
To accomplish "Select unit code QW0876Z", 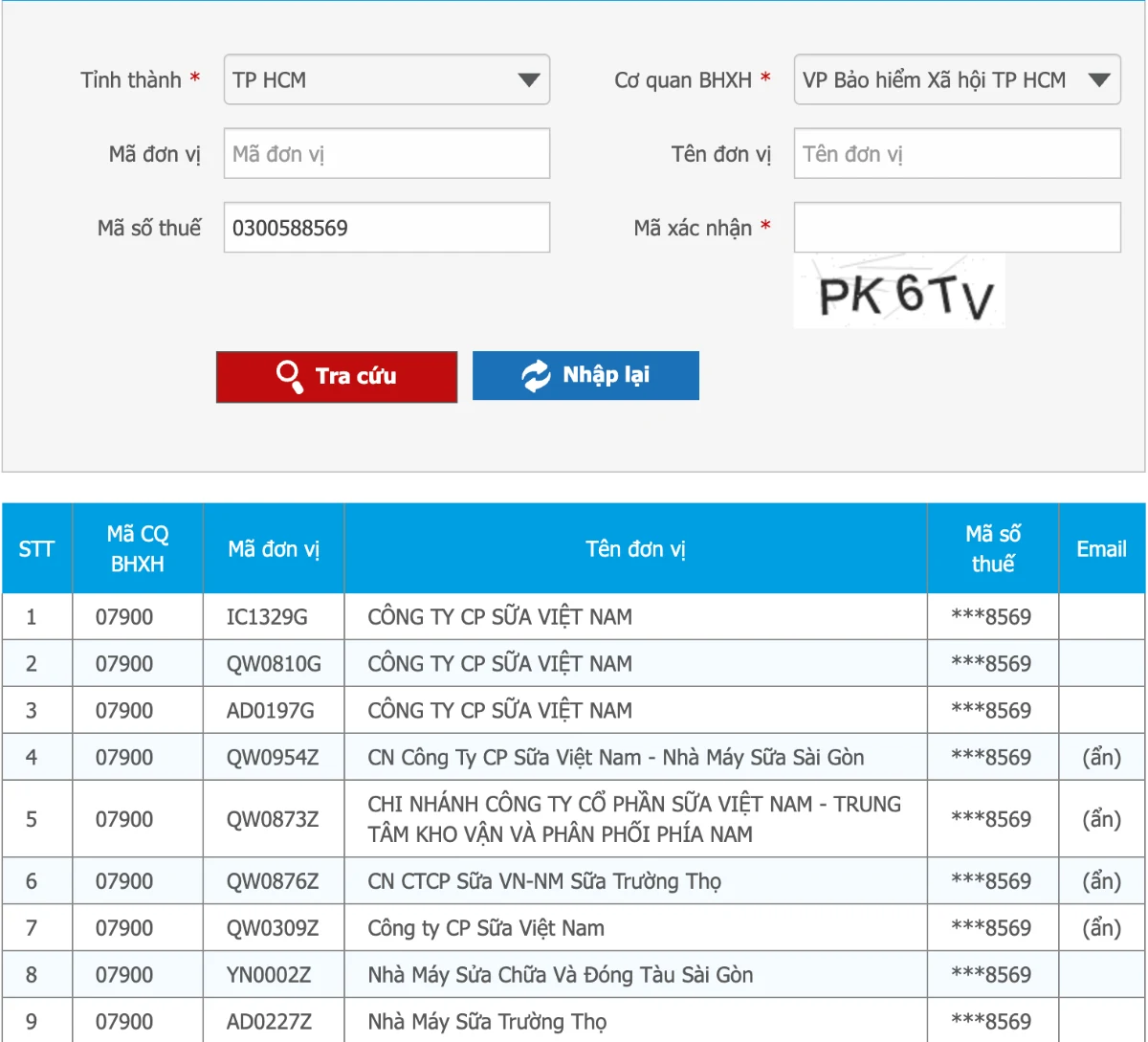I will 273,881.
